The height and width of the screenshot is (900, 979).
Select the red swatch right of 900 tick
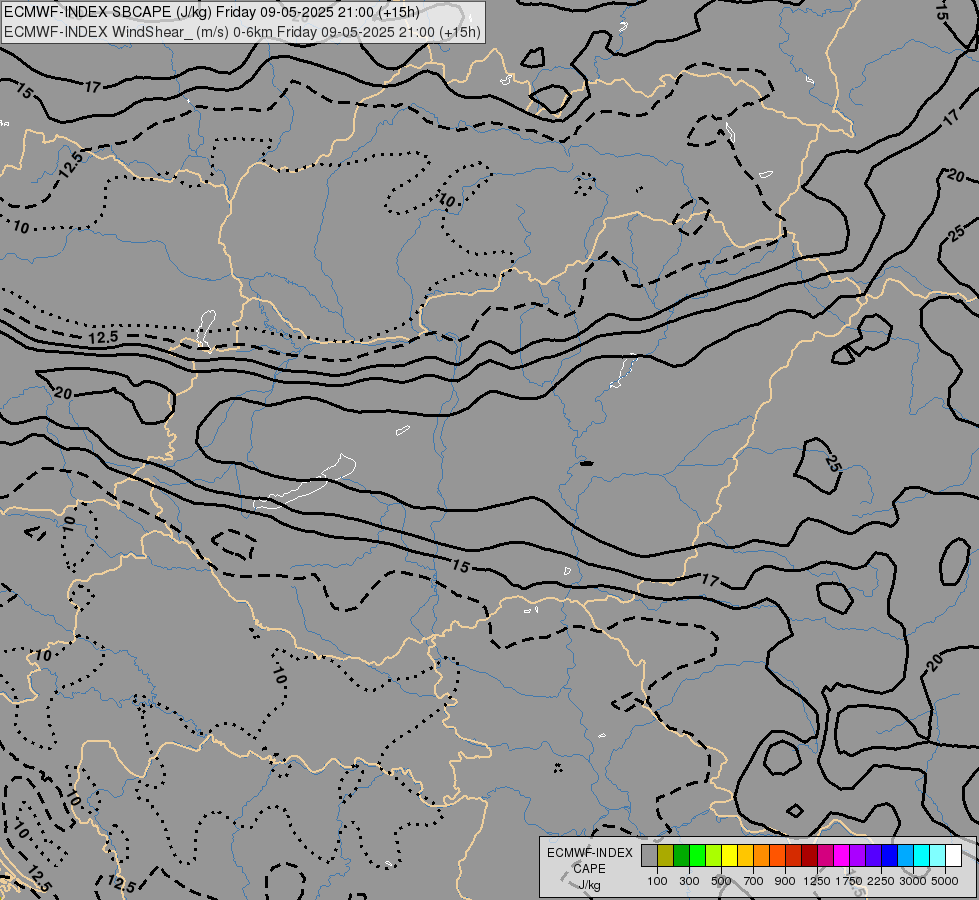pos(794,855)
